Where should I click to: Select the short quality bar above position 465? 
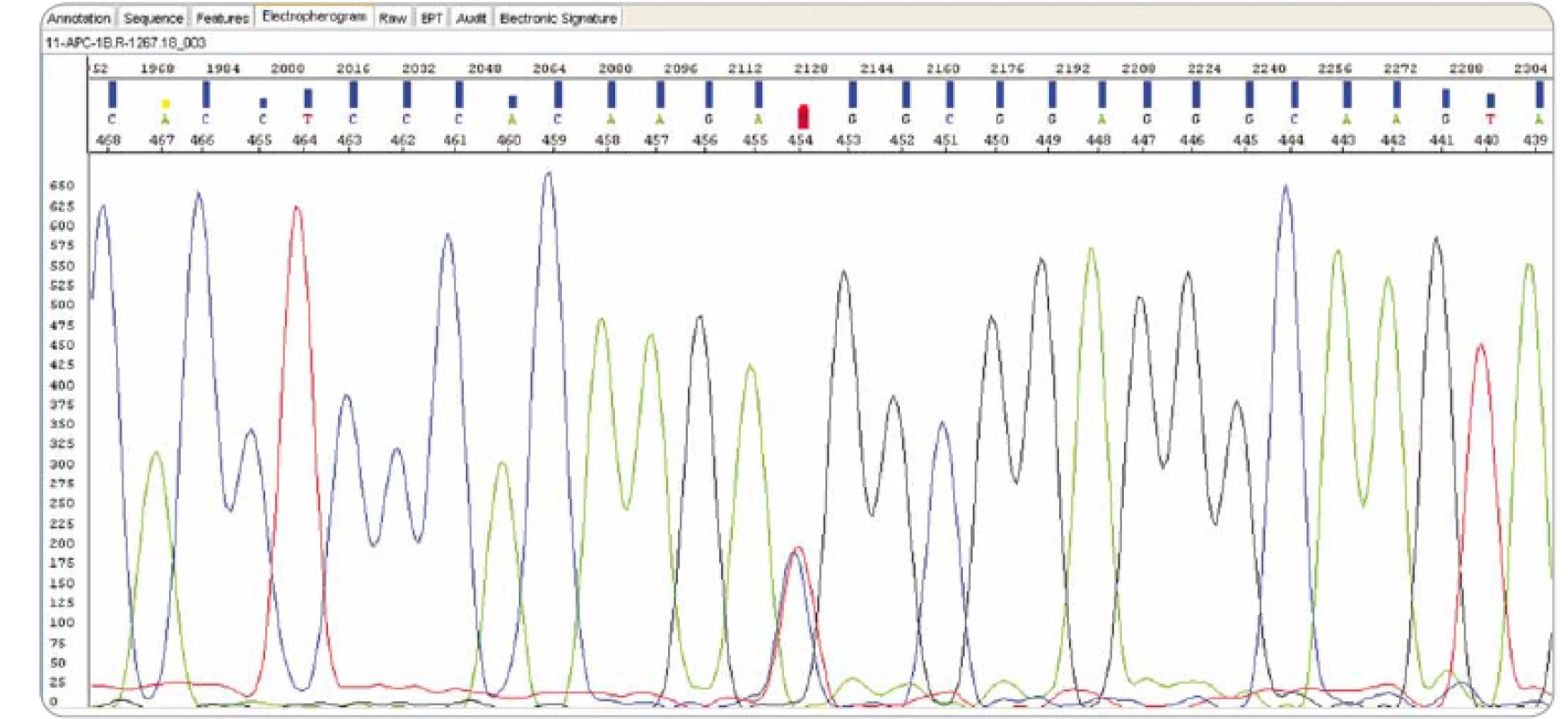(x=263, y=103)
